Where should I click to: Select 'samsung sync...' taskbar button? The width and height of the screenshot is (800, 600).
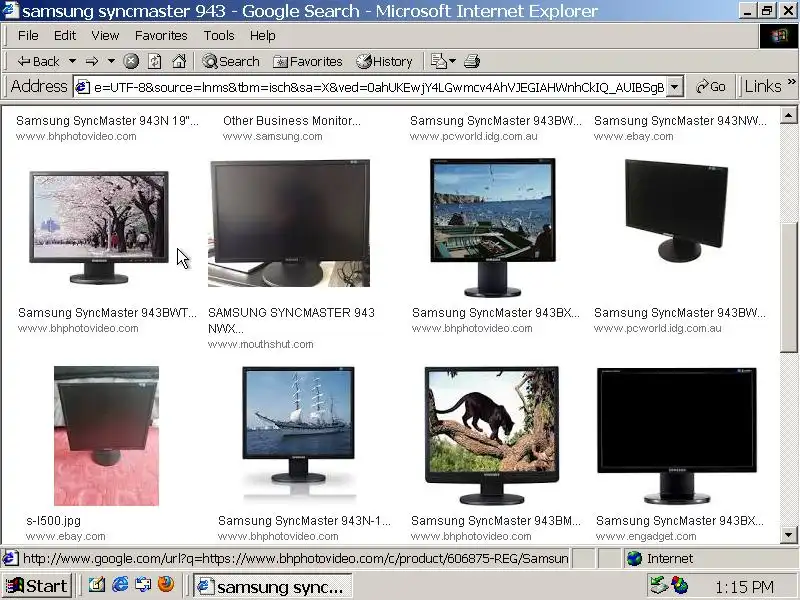(x=272, y=586)
